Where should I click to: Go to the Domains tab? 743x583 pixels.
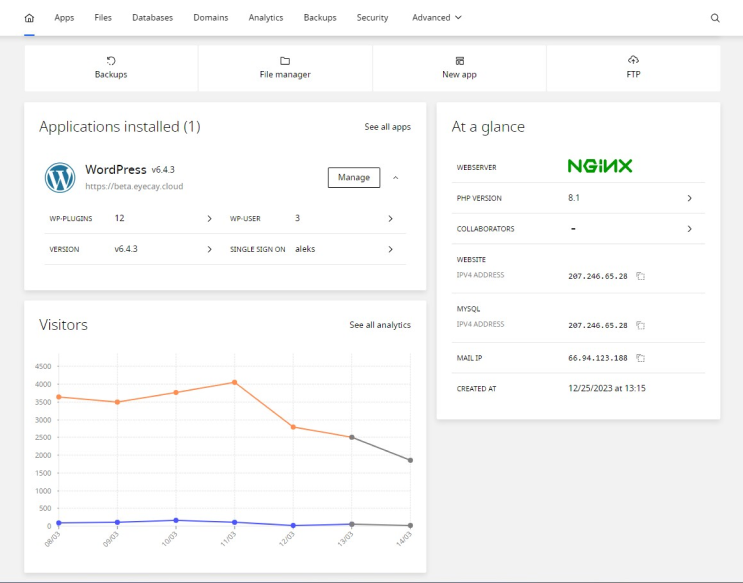pos(211,18)
